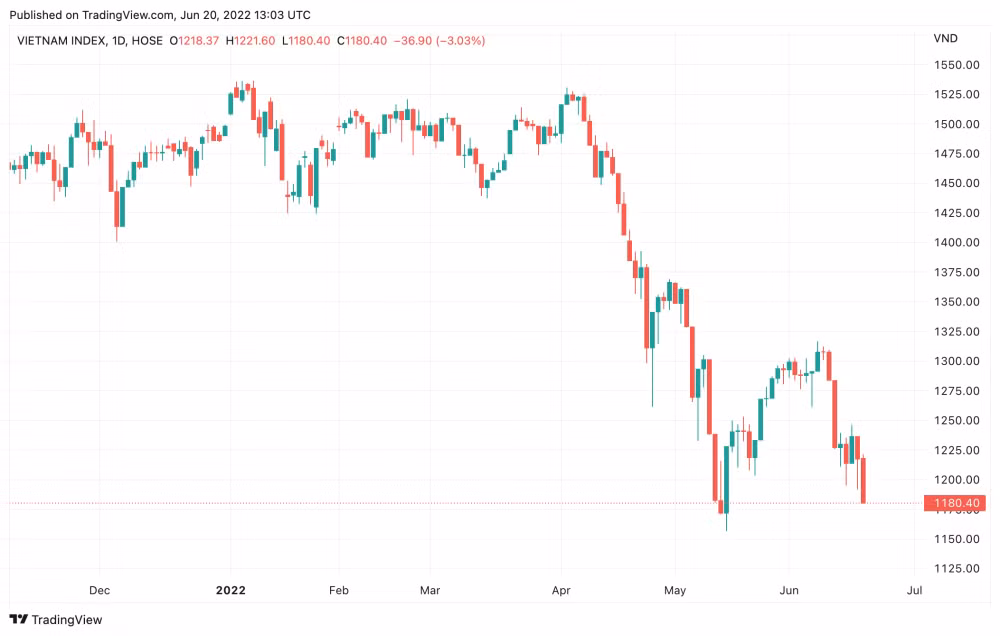
Task: Click the open value O1218.37
Action: click(x=194, y=41)
